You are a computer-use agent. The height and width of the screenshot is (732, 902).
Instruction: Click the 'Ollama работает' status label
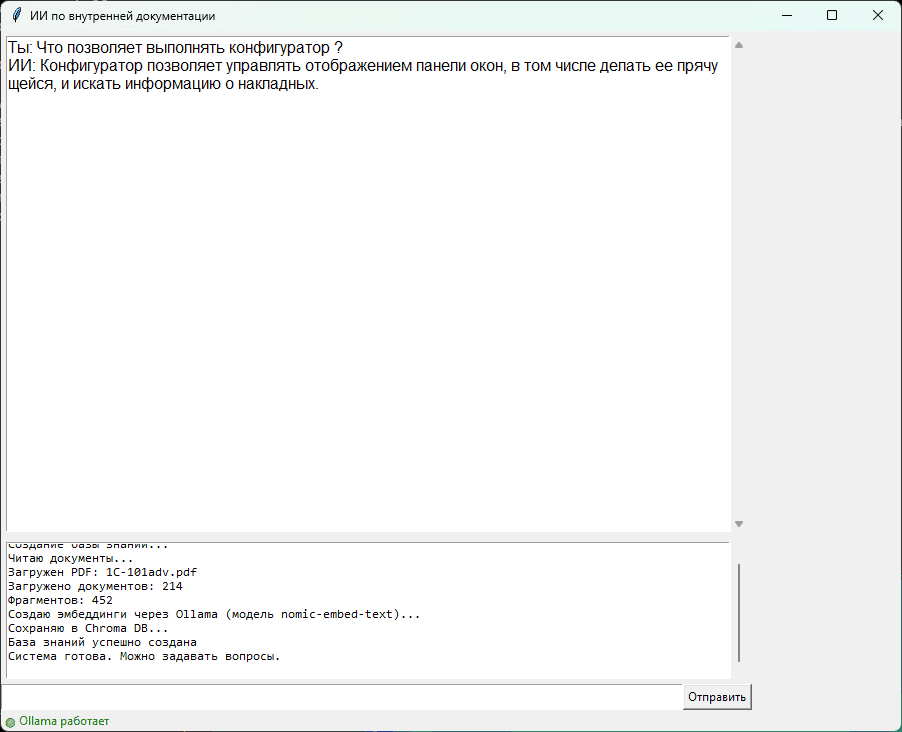(64, 721)
